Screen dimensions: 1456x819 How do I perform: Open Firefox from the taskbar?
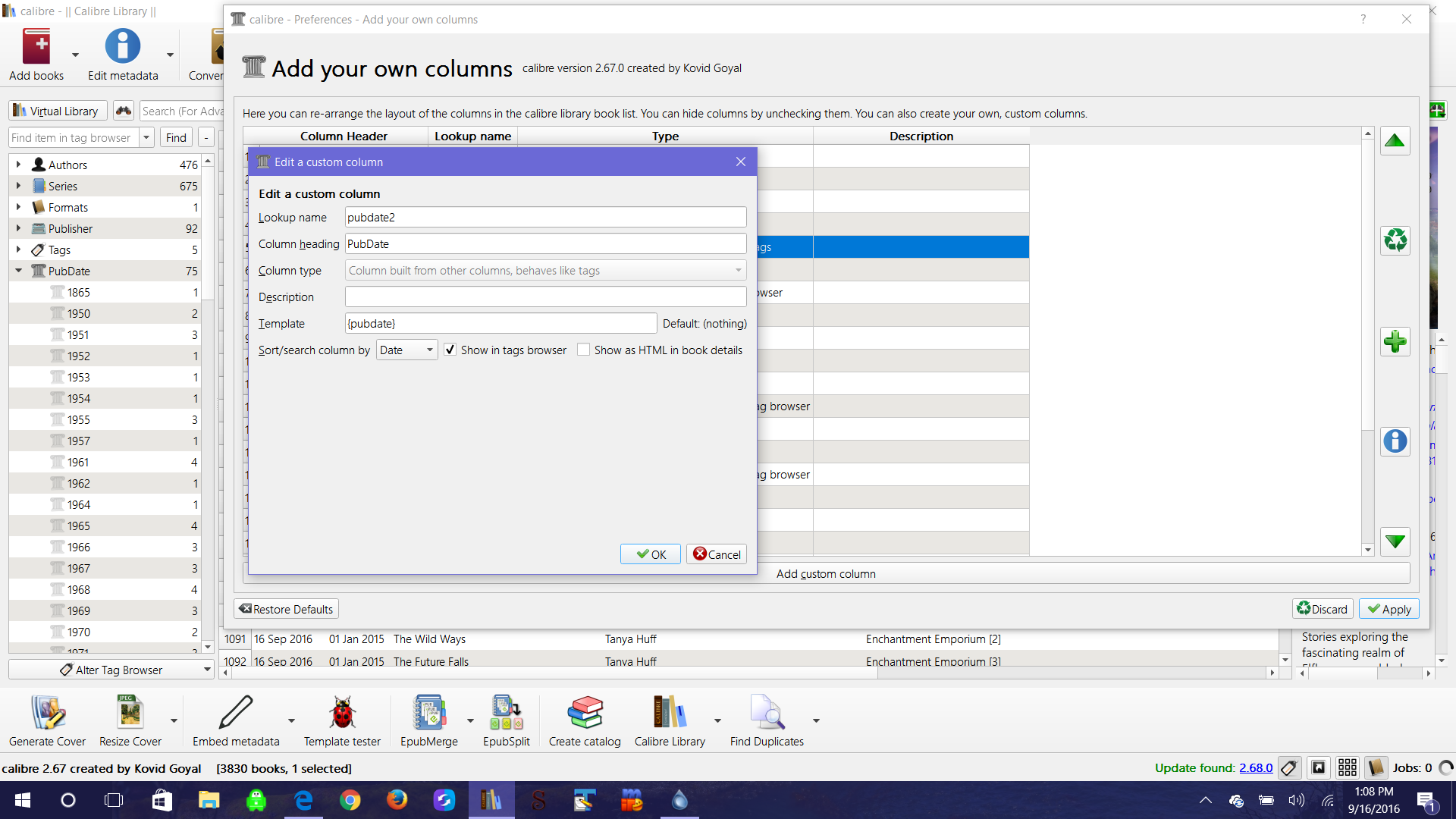[x=397, y=800]
